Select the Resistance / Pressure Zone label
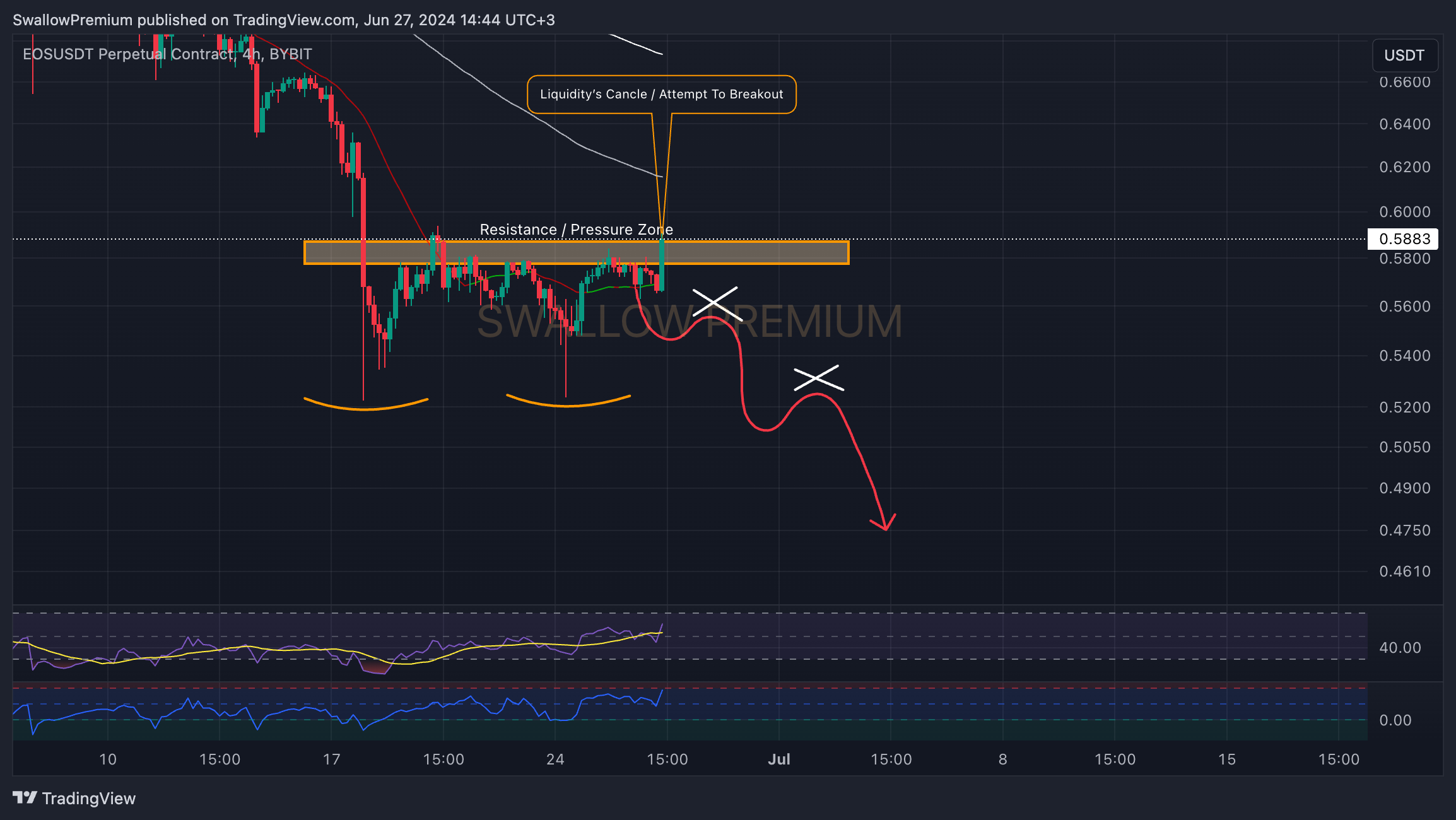The width and height of the screenshot is (1456, 820). tap(577, 230)
